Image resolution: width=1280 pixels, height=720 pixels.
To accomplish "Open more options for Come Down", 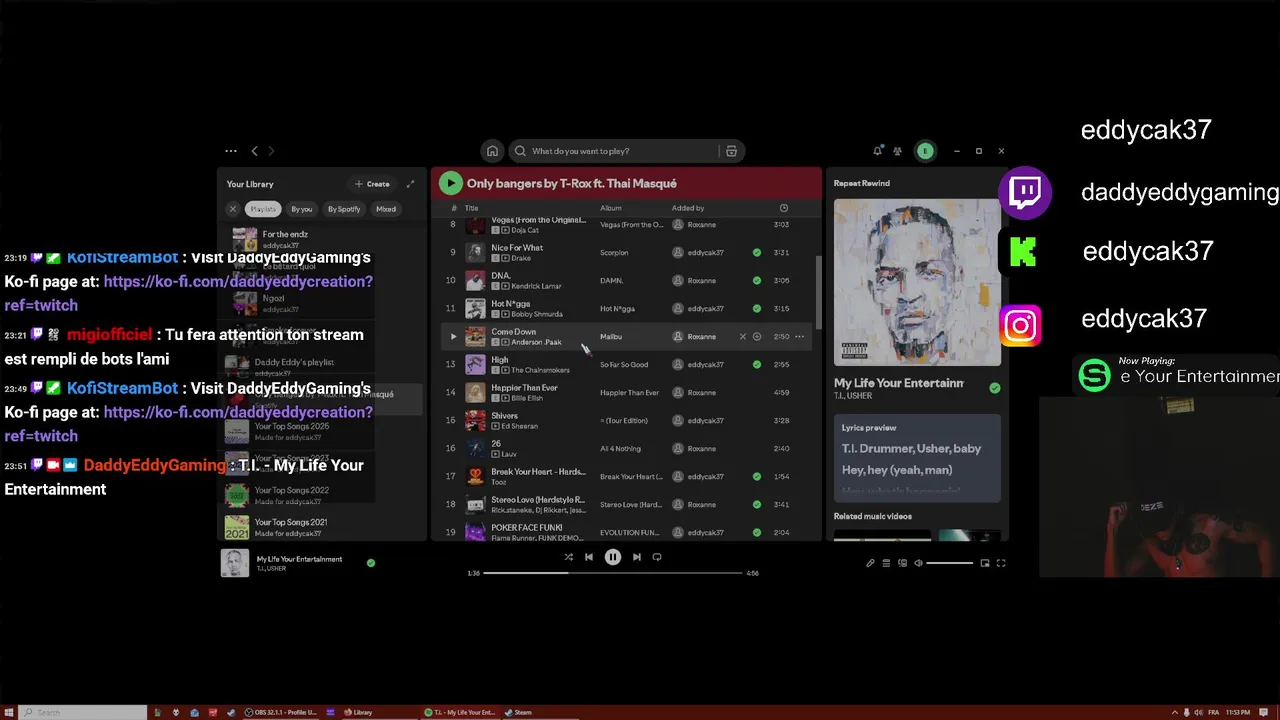I will pyautogui.click(x=799, y=337).
